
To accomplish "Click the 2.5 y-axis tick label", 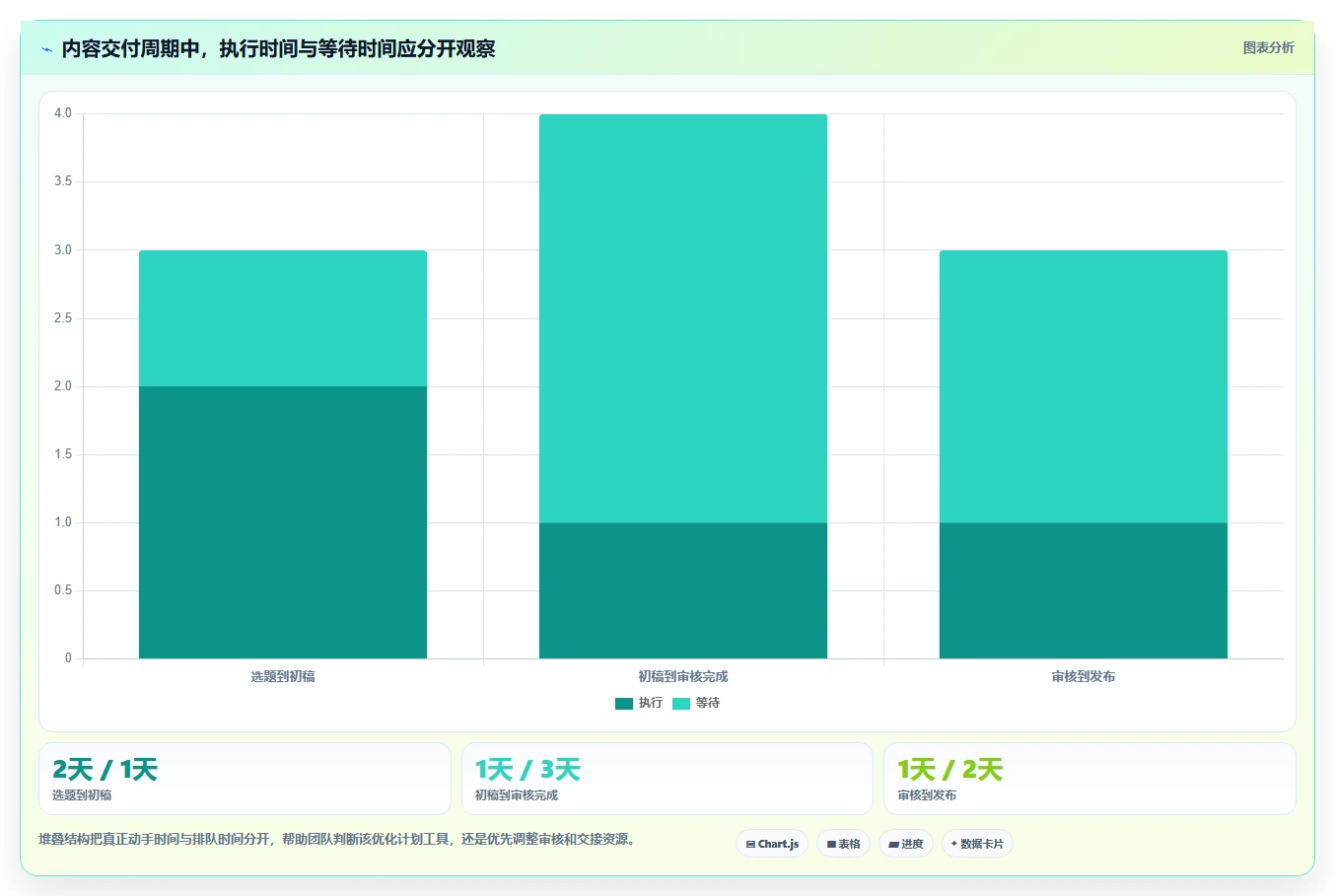I will pos(63,318).
